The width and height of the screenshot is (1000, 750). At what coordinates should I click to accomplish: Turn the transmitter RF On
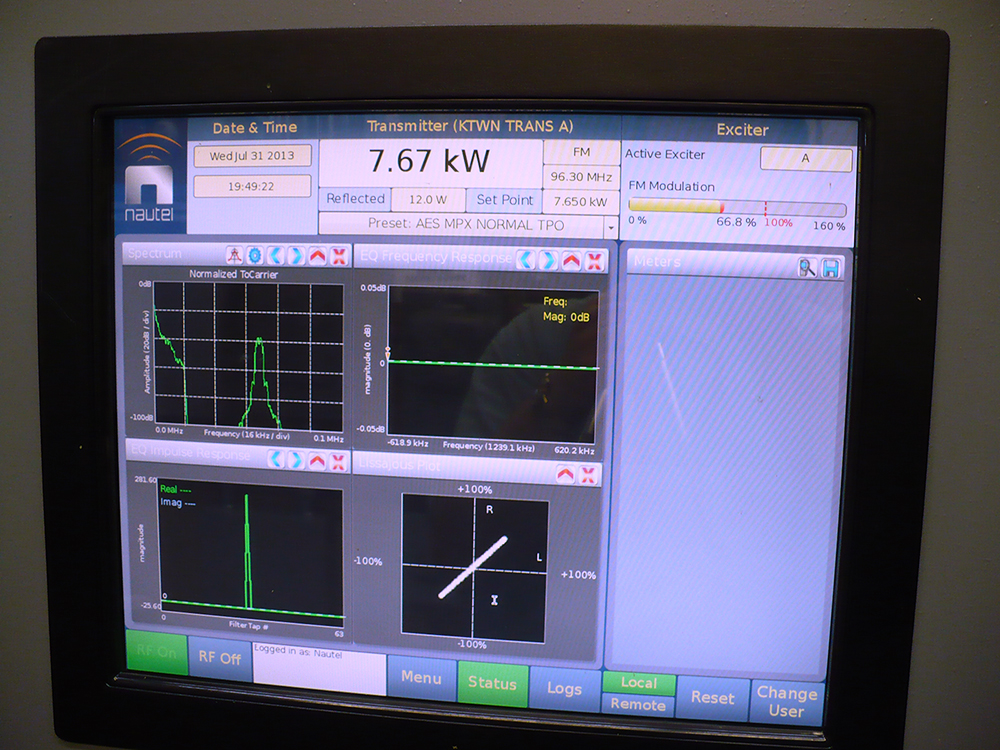[x=157, y=652]
